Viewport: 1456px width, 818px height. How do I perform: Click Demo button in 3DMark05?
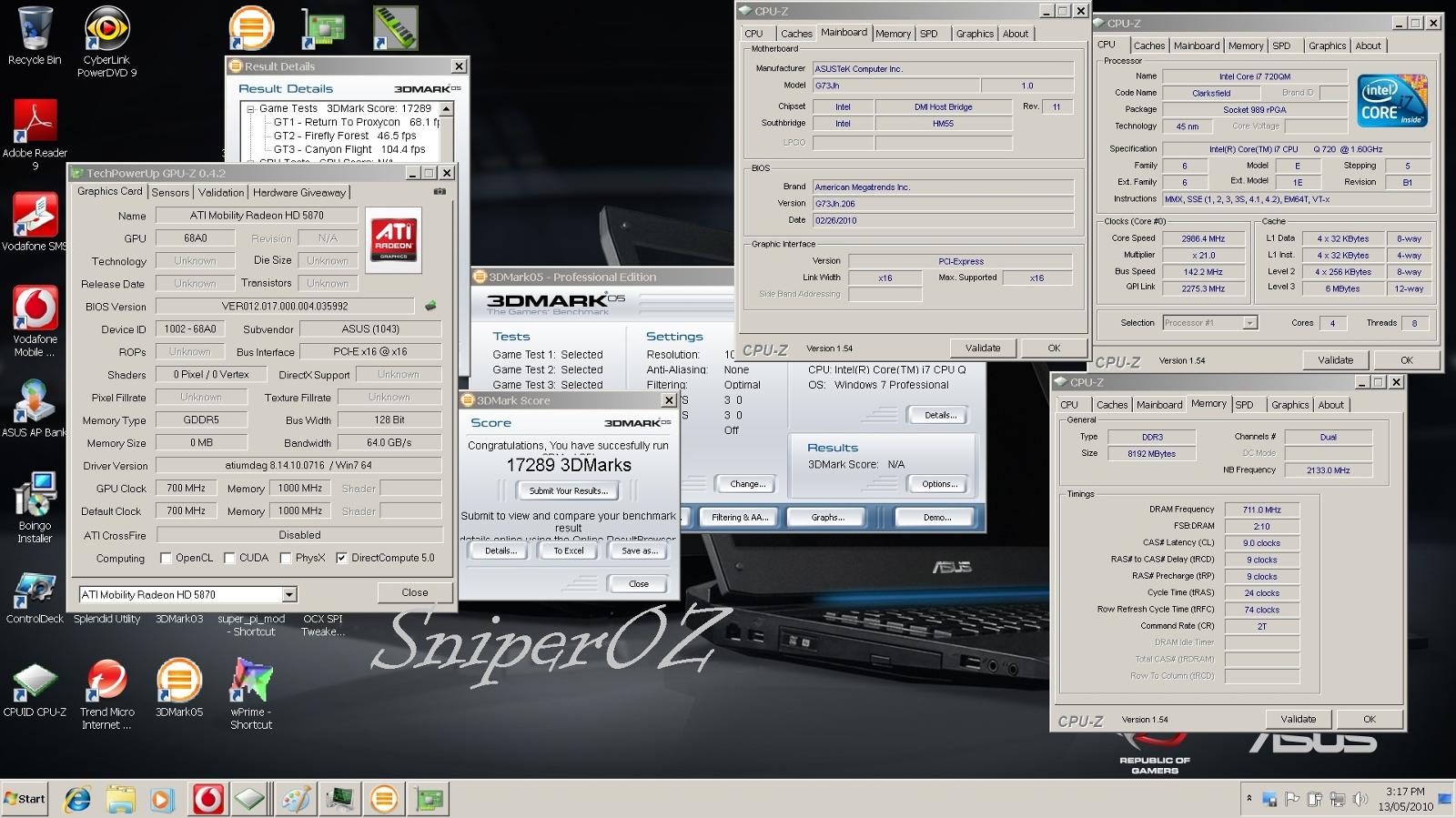(x=936, y=517)
